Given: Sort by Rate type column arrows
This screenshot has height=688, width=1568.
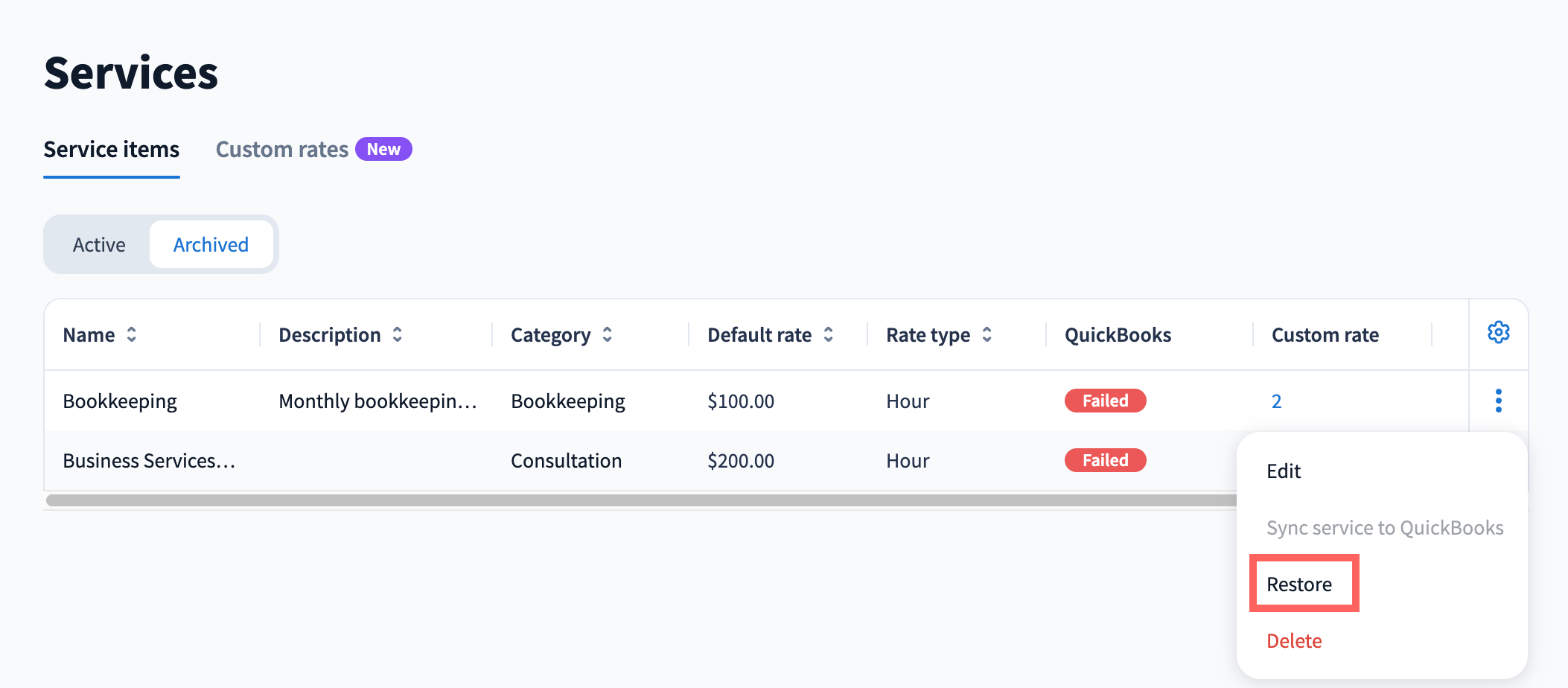Looking at the screenshot, I should click(987, 334).
